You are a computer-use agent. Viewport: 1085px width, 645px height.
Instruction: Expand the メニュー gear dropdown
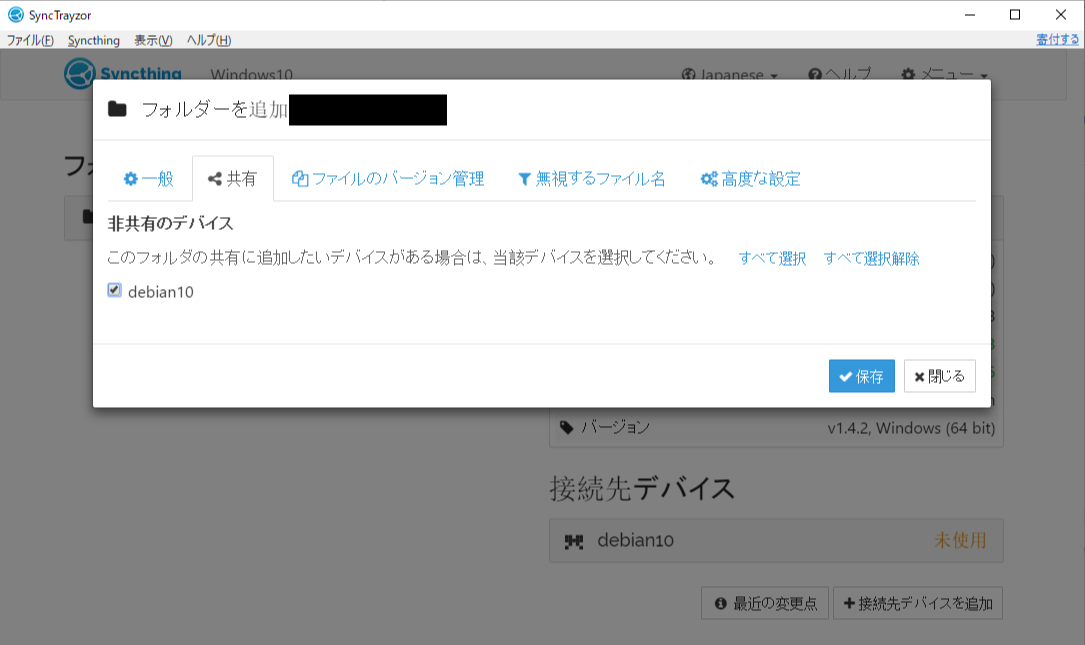coord(945,74)
